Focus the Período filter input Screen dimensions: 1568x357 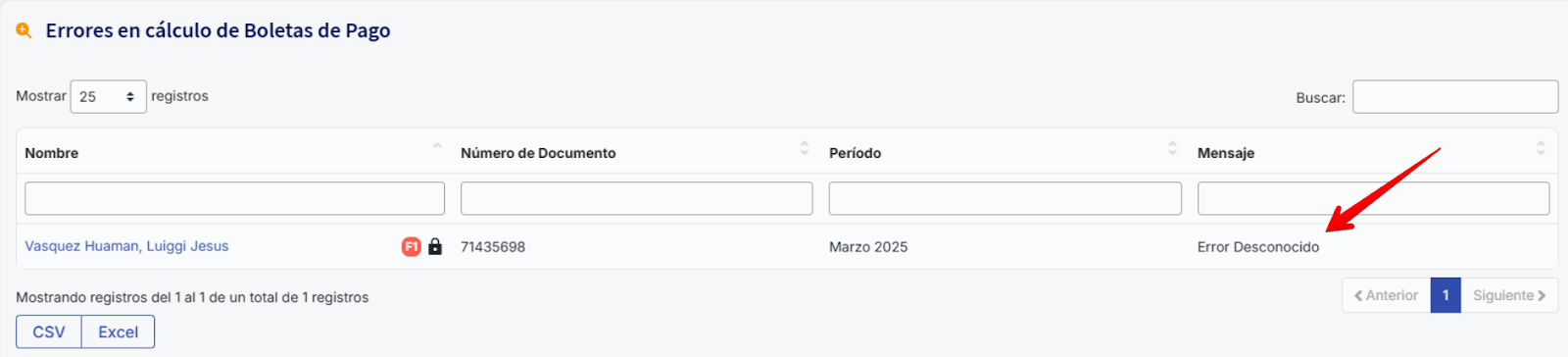pos(1004,198)
